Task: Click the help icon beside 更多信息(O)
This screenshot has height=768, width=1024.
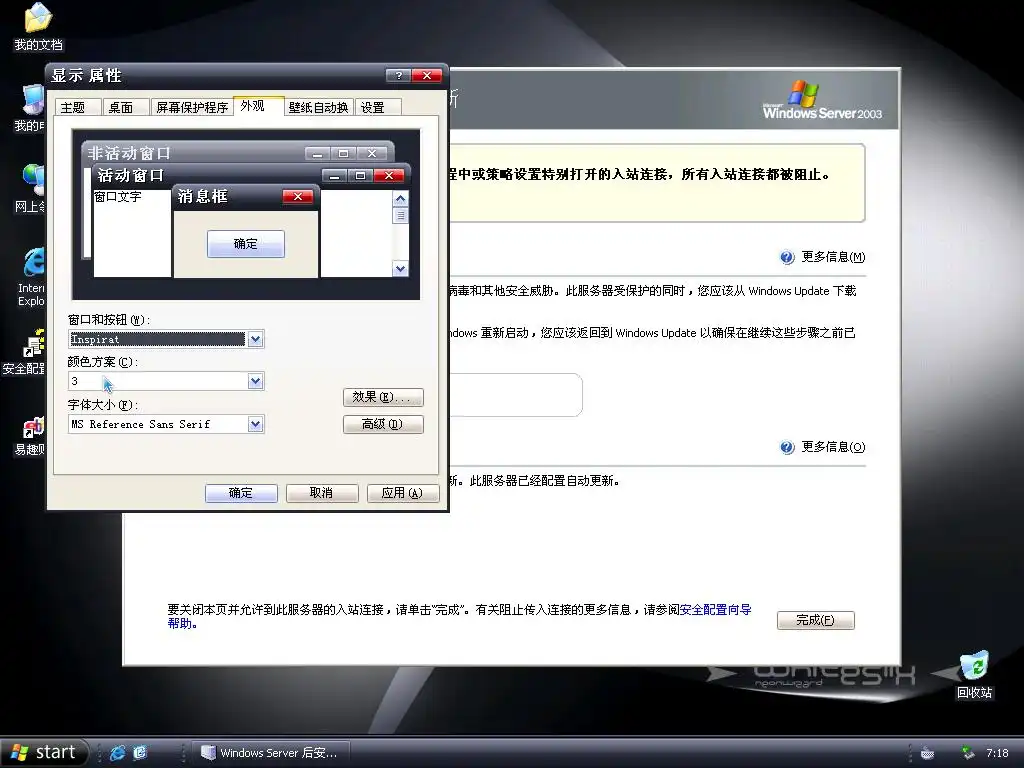Action: (x=787, y=447)
